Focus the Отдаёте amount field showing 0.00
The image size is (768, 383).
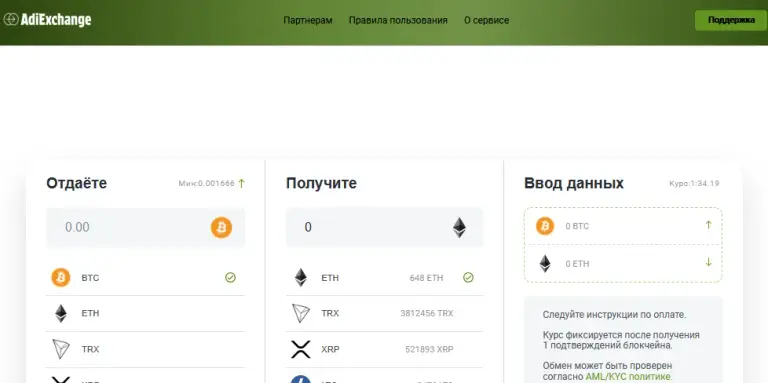pyautogui.click(x=145, y=227)
